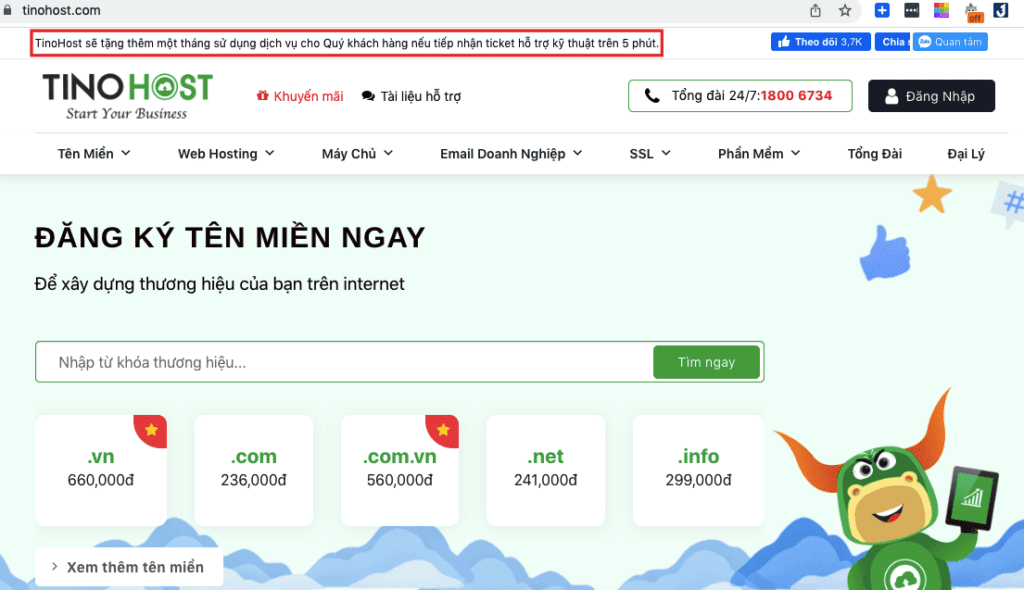Focus the Nhập từ khóa thương hiệu field

[344, 362]
